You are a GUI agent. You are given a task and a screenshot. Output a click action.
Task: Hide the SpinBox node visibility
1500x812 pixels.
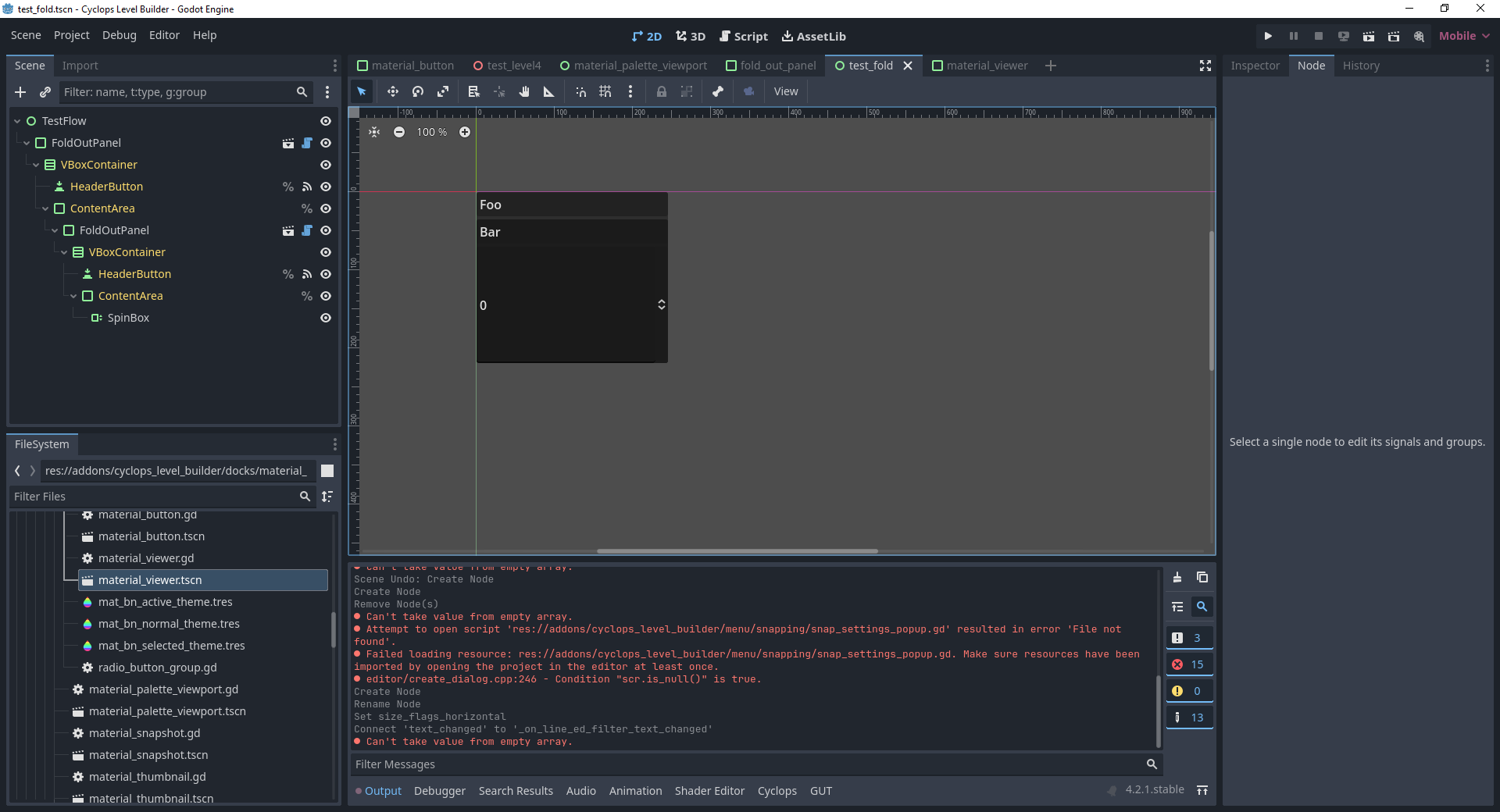[x=326, y=318]
